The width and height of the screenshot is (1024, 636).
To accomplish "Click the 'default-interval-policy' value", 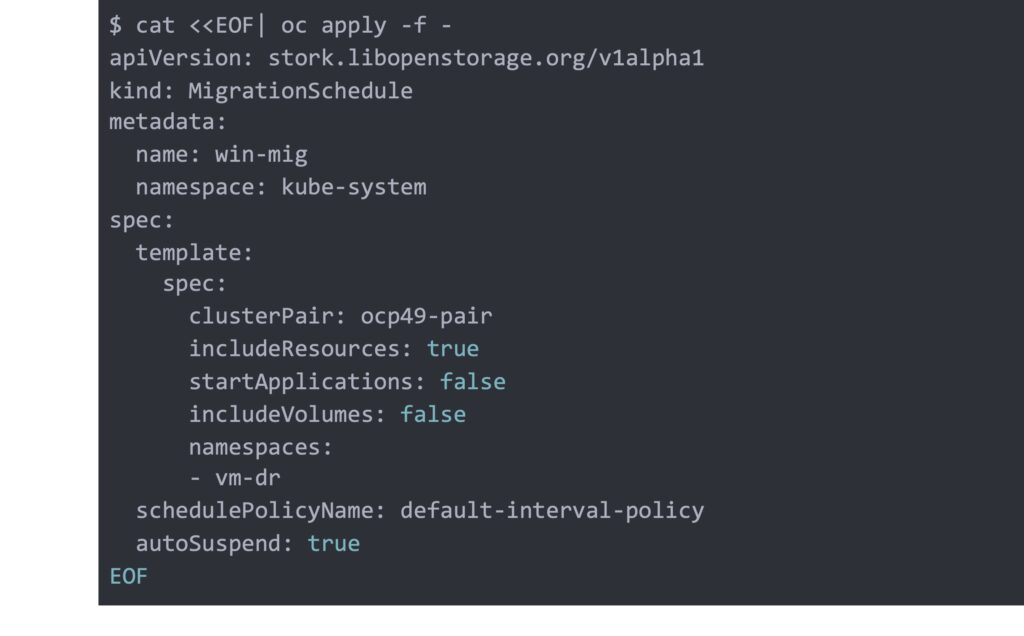I will pyautogui.click(x=552, y=511).
